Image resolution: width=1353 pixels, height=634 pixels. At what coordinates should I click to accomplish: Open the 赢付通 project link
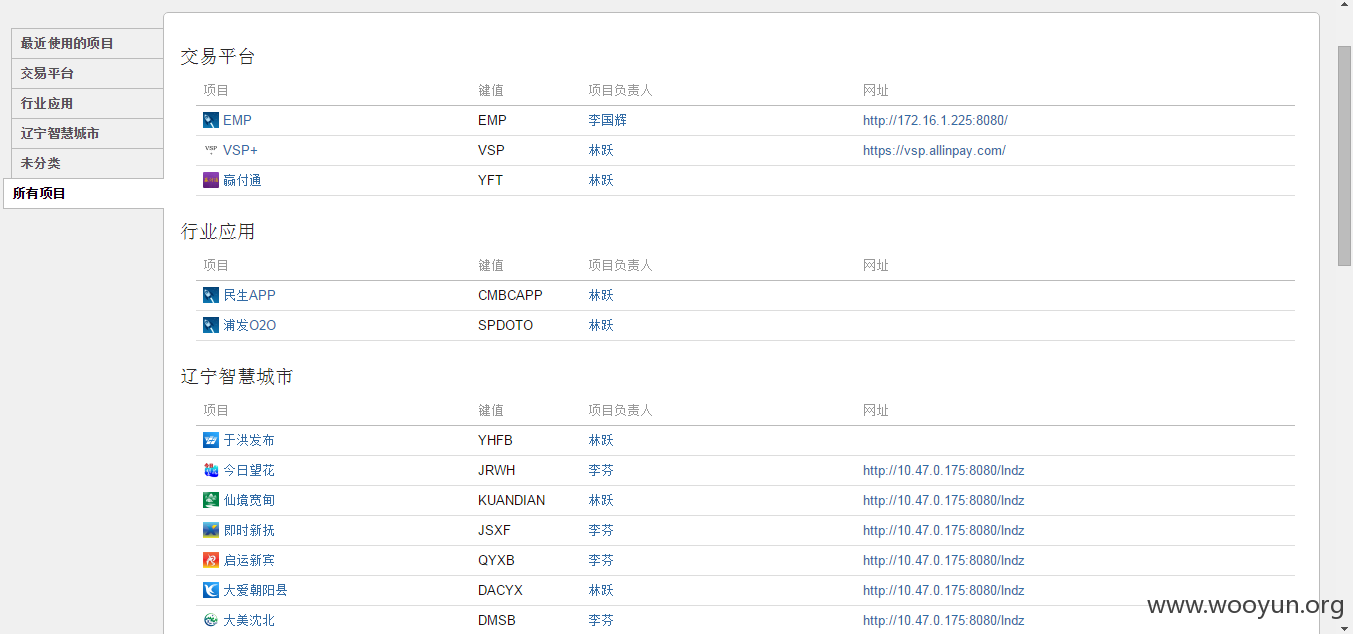(242, 180)
